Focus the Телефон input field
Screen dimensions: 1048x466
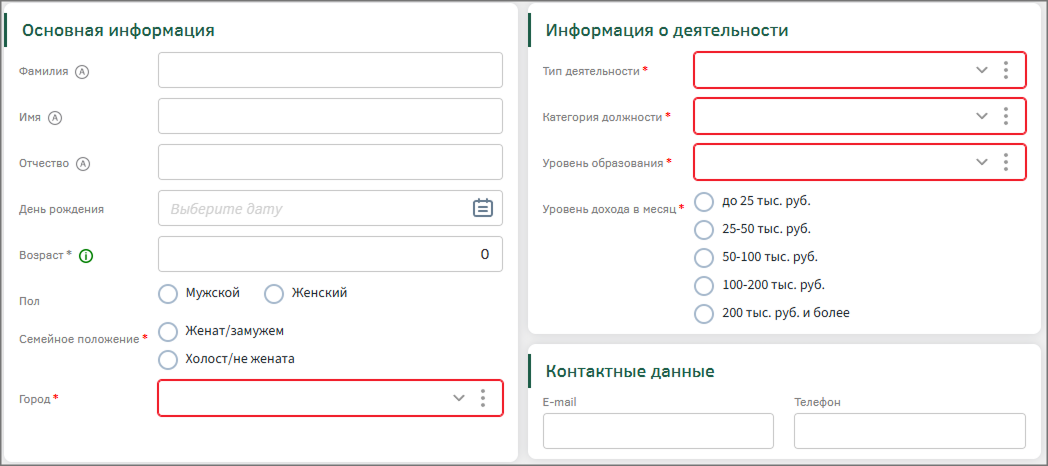[909, 431]
